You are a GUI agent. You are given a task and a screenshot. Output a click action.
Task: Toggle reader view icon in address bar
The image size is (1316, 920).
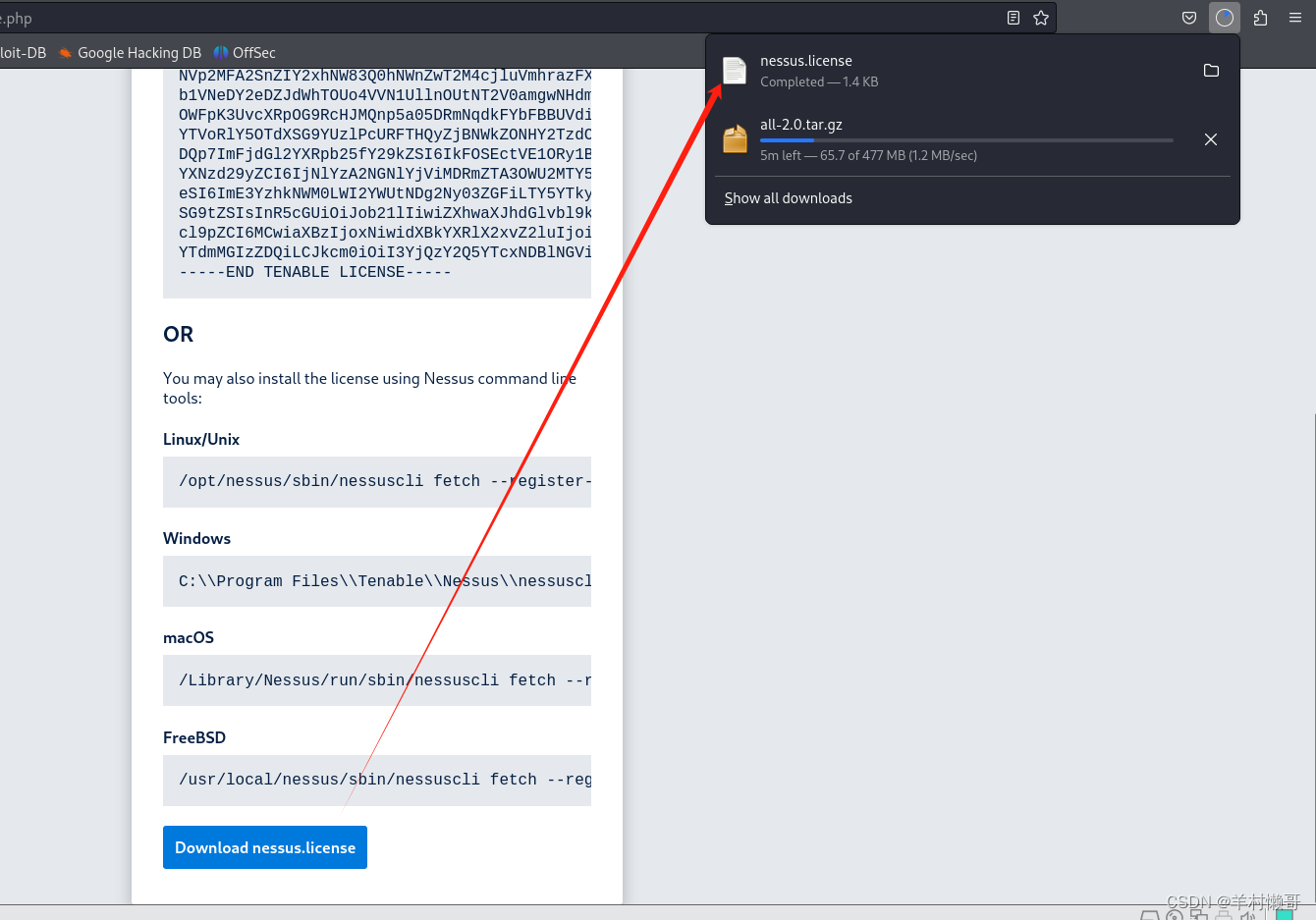[1014, 18]
